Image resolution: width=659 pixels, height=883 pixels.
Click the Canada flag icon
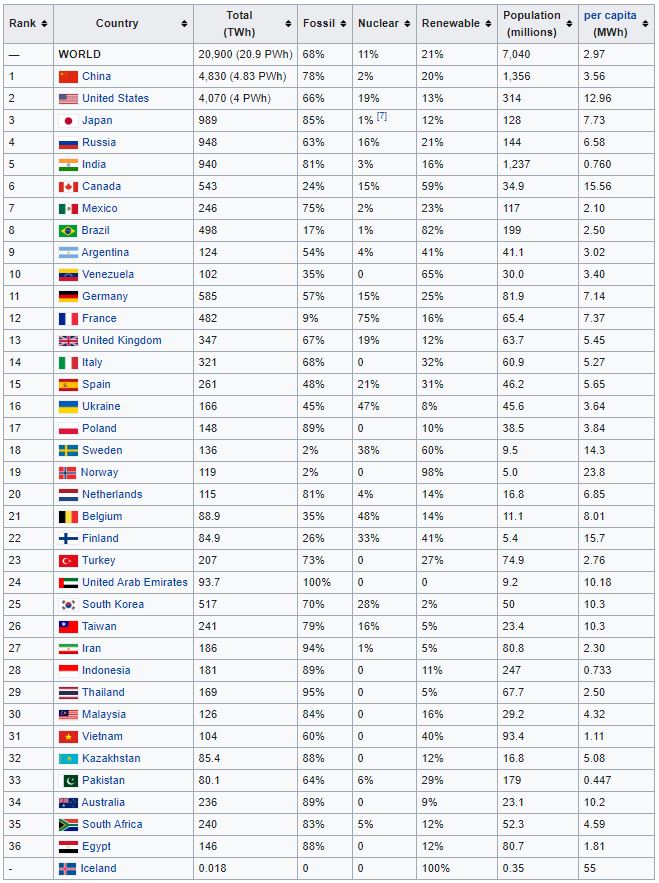click(x=68, y=186)
